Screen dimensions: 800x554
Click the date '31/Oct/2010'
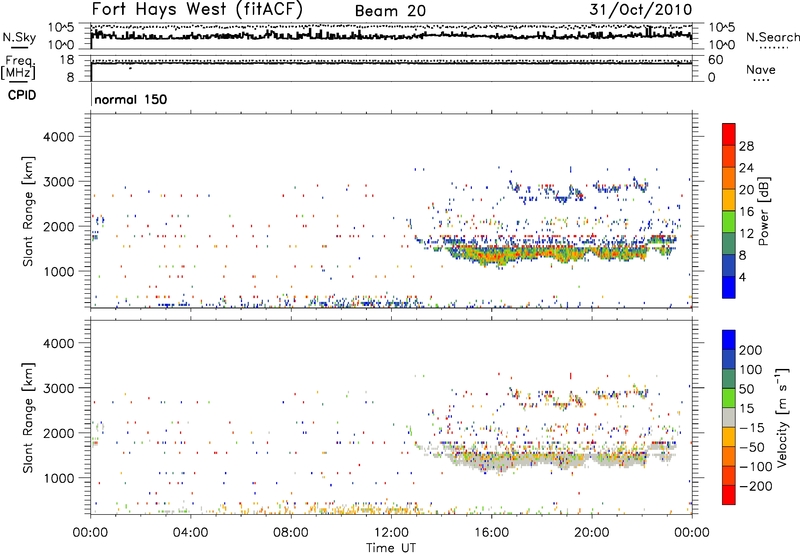(641, 9)
